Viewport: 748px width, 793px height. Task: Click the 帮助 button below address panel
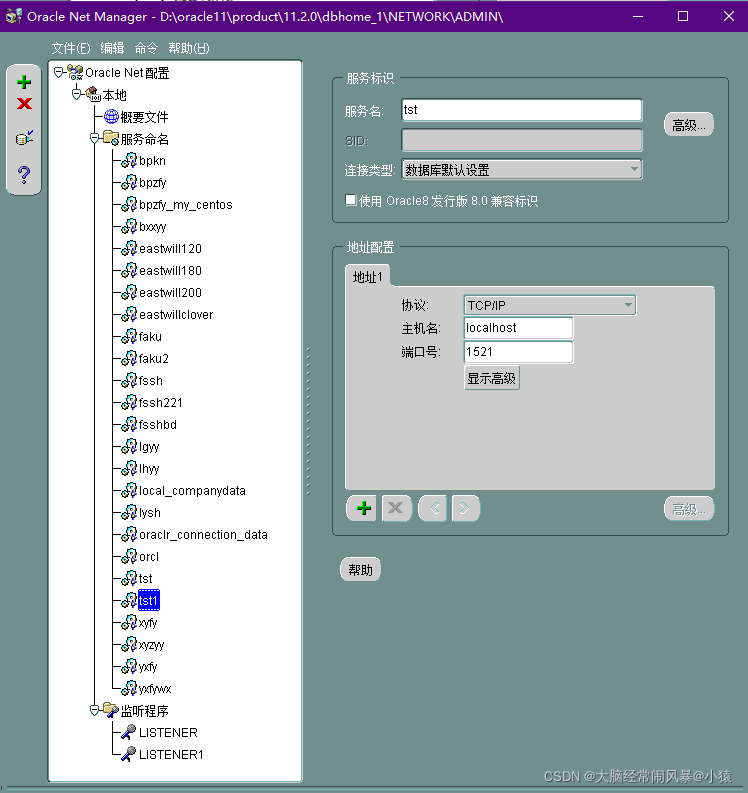coord(360,570)
